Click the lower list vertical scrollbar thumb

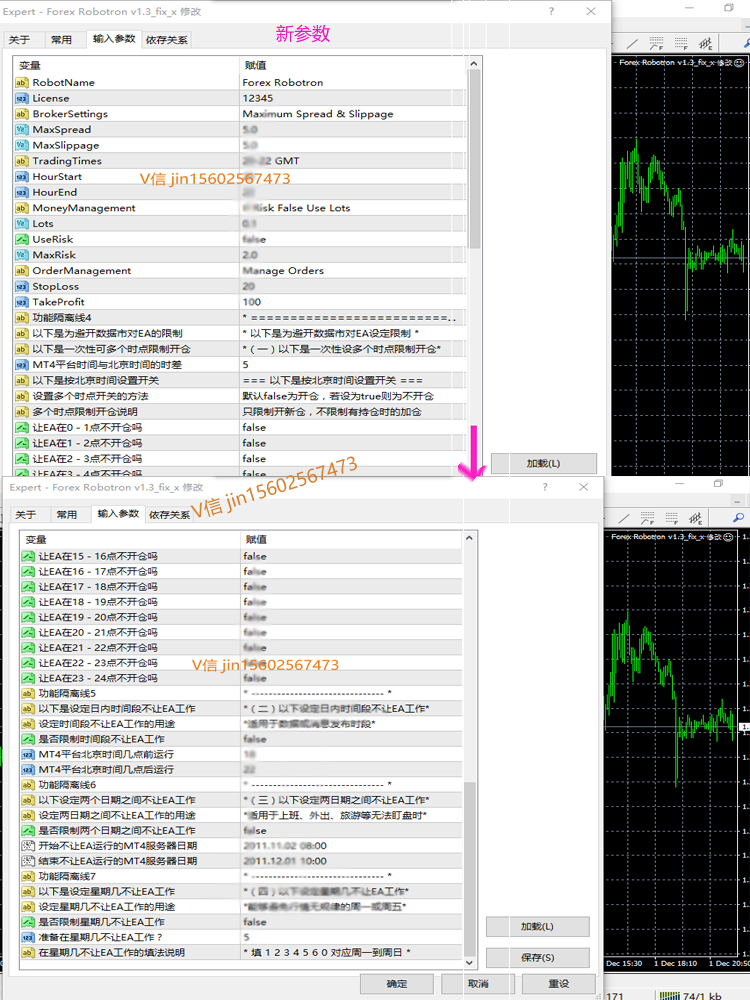(x=469, y=869)
